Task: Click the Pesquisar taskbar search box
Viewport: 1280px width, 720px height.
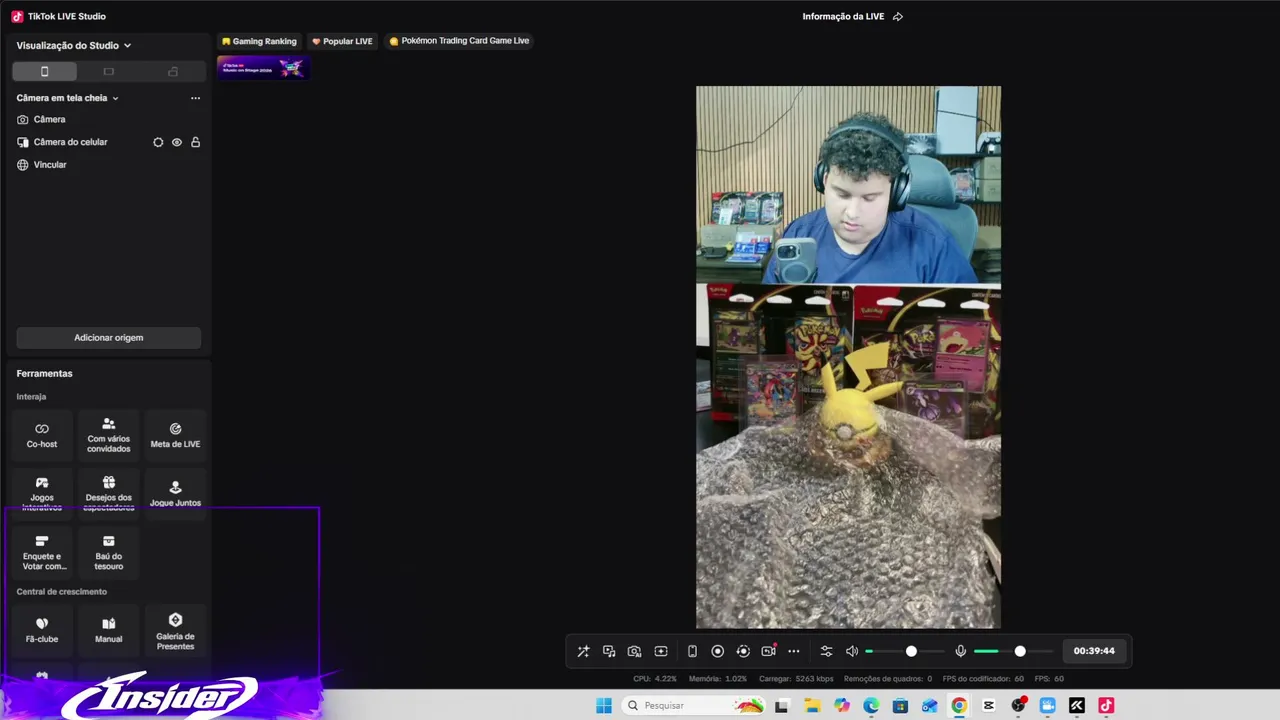Action: [694, 706]
